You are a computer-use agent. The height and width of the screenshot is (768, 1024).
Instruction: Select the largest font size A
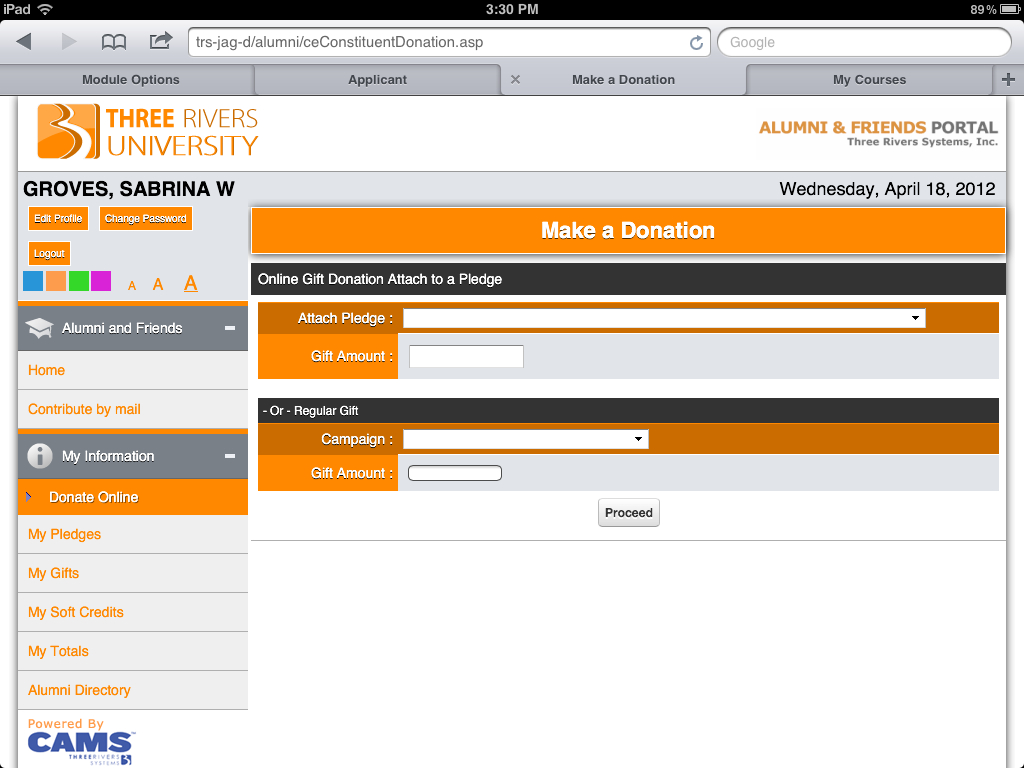(190, 284)
